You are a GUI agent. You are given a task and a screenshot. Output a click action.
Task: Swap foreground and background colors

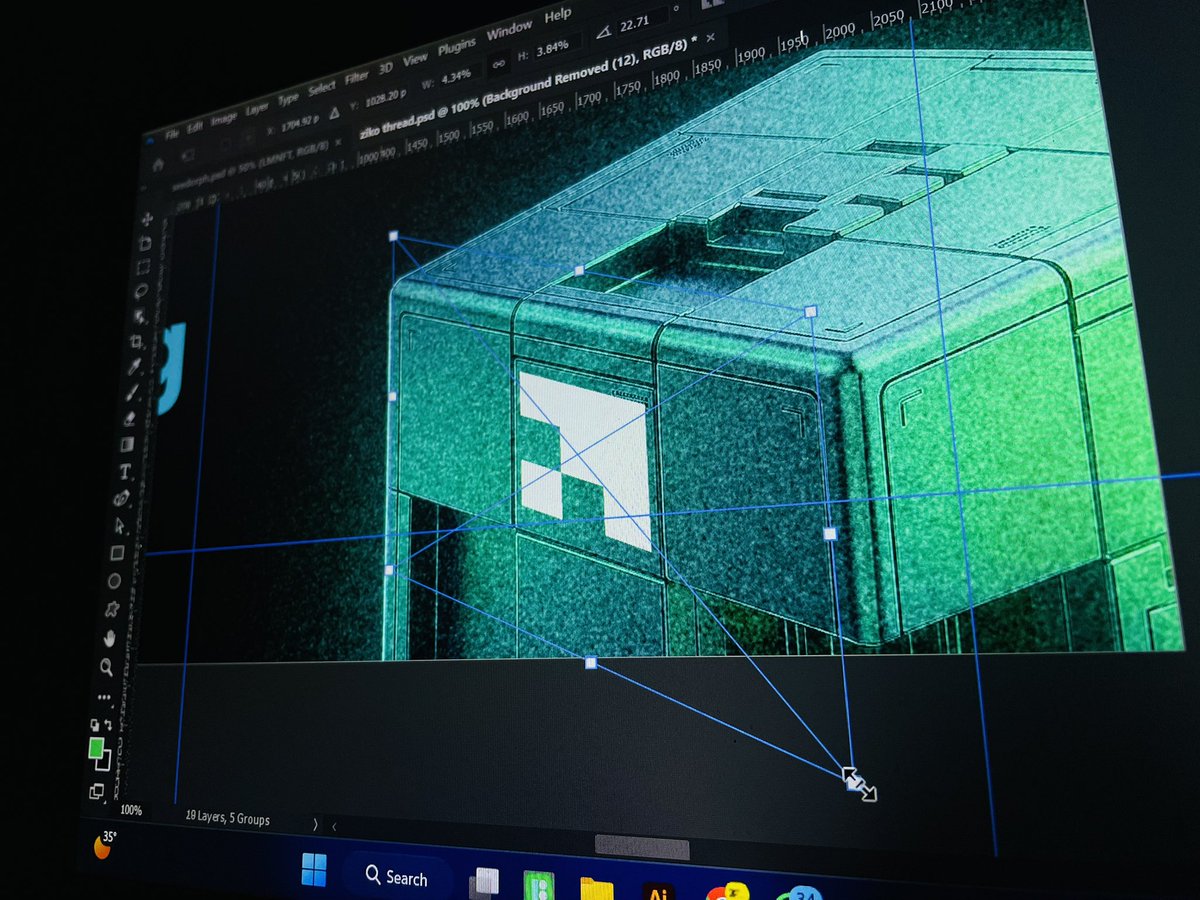[109, 725]
